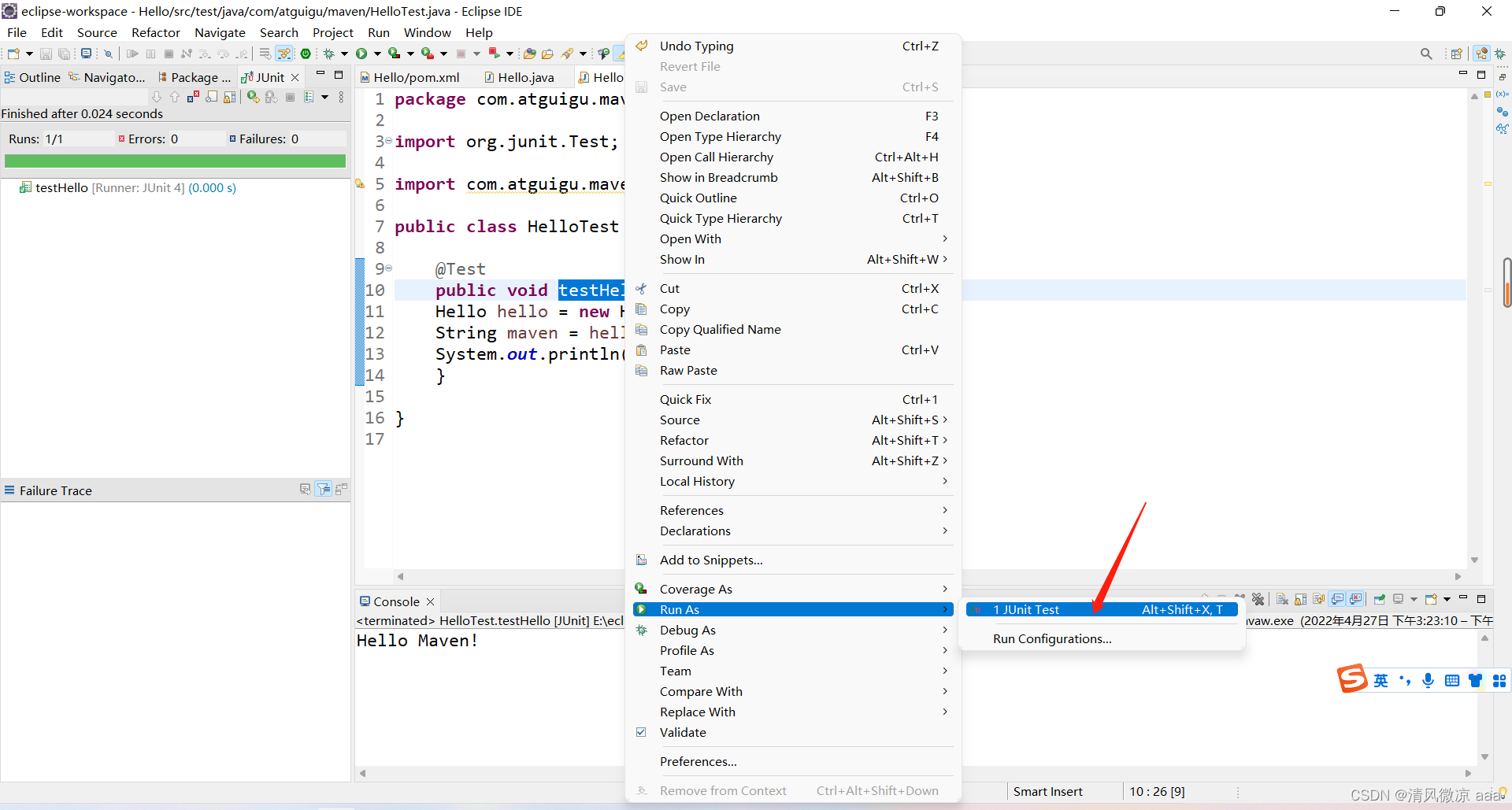Click the green JUnit progress bar
Image resolution: width=1512 pixels, height=810 pixels.
175,161
